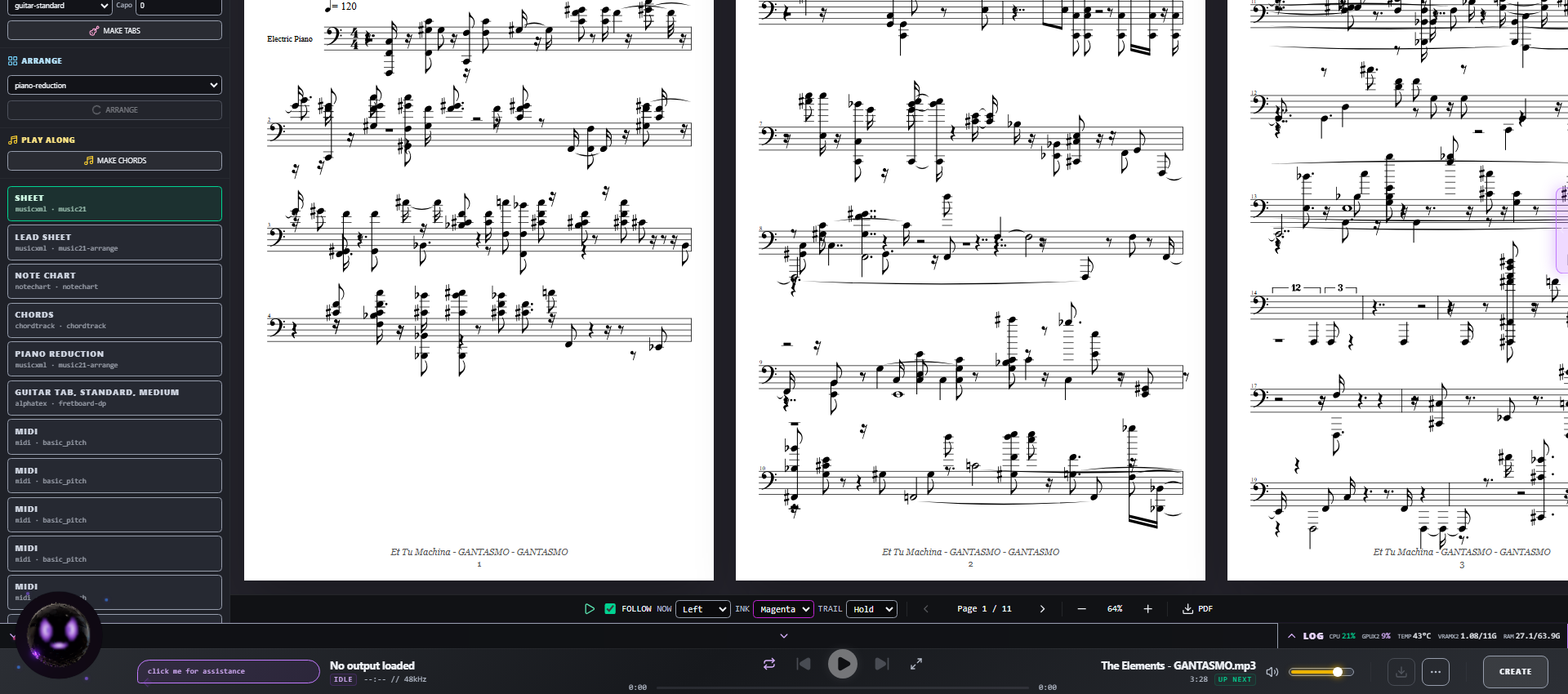
Task: Play the loaded track
Action: [843, 664]
